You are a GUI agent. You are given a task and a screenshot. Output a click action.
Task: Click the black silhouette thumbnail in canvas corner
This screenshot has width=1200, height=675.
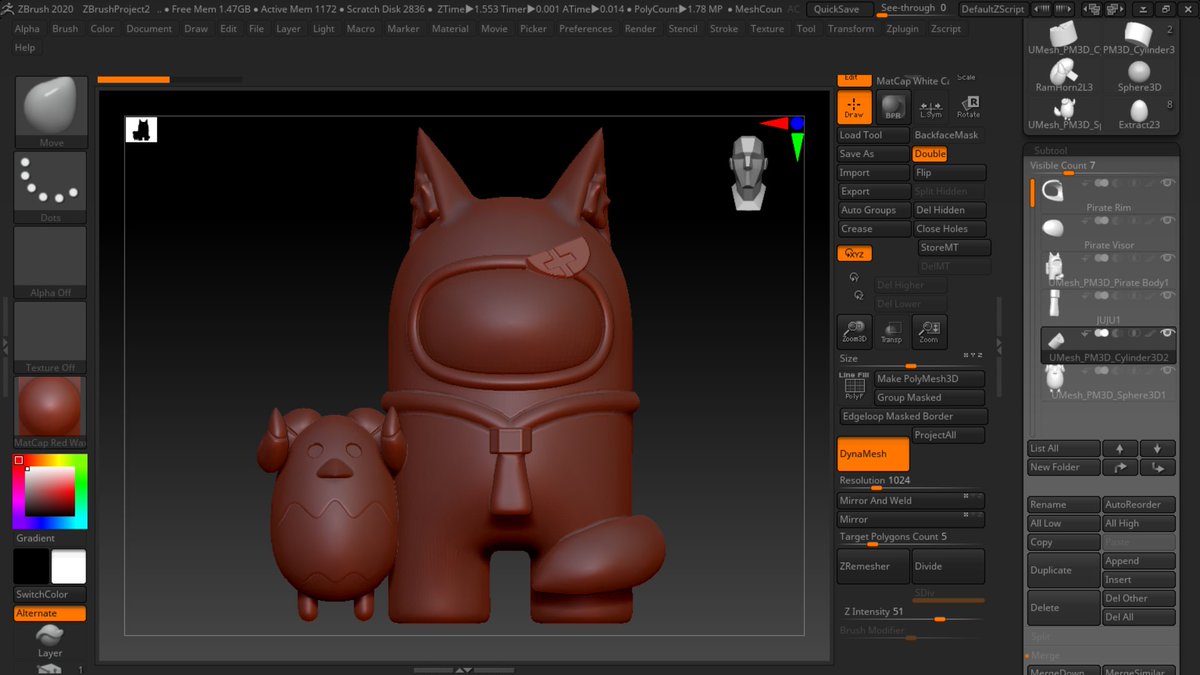(141, 129)
